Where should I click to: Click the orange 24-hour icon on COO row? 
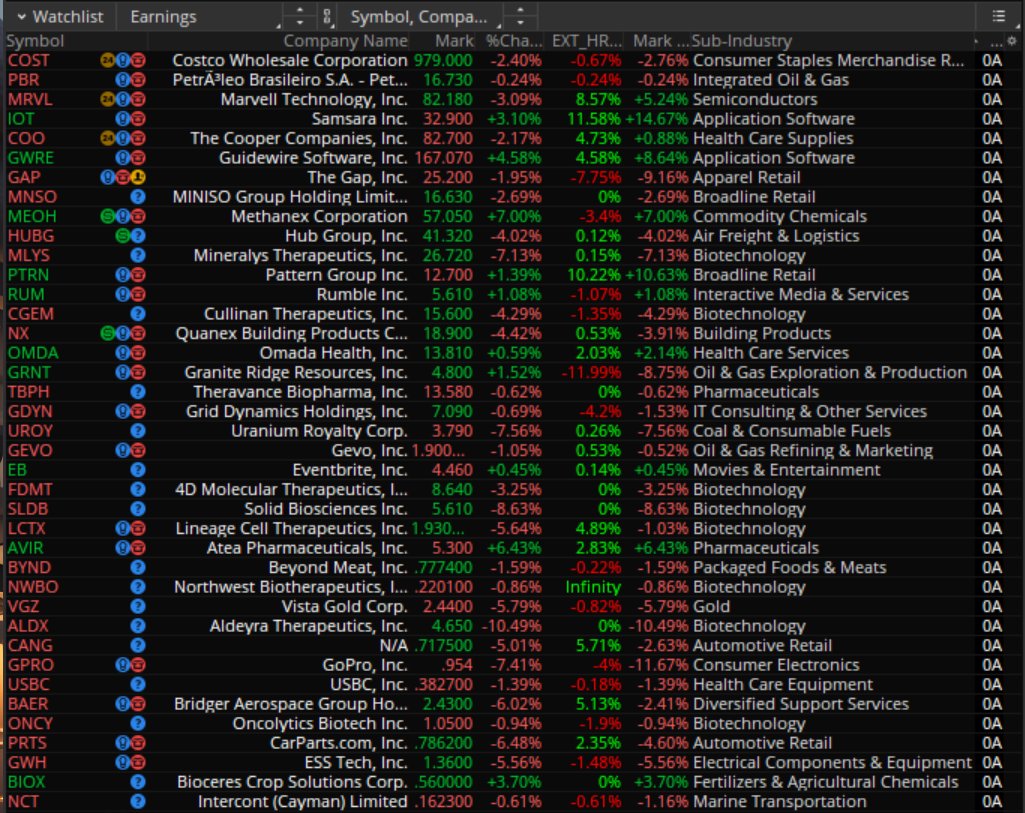(108, 139)
